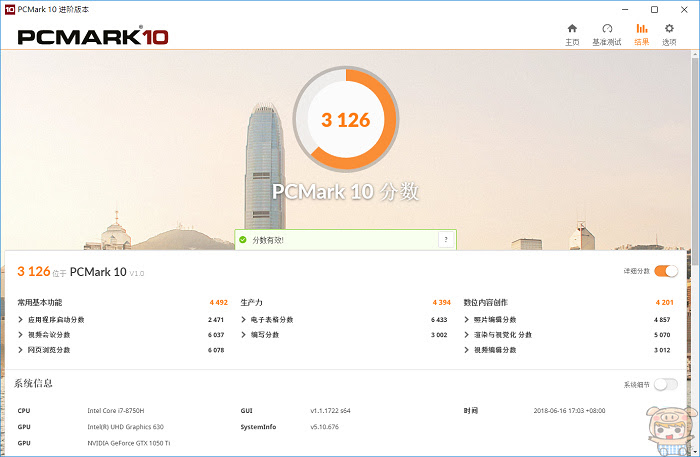Viewport: 700px width, 457px height.
Task: Maximize the PCMark 10 window
Action: 654,9
